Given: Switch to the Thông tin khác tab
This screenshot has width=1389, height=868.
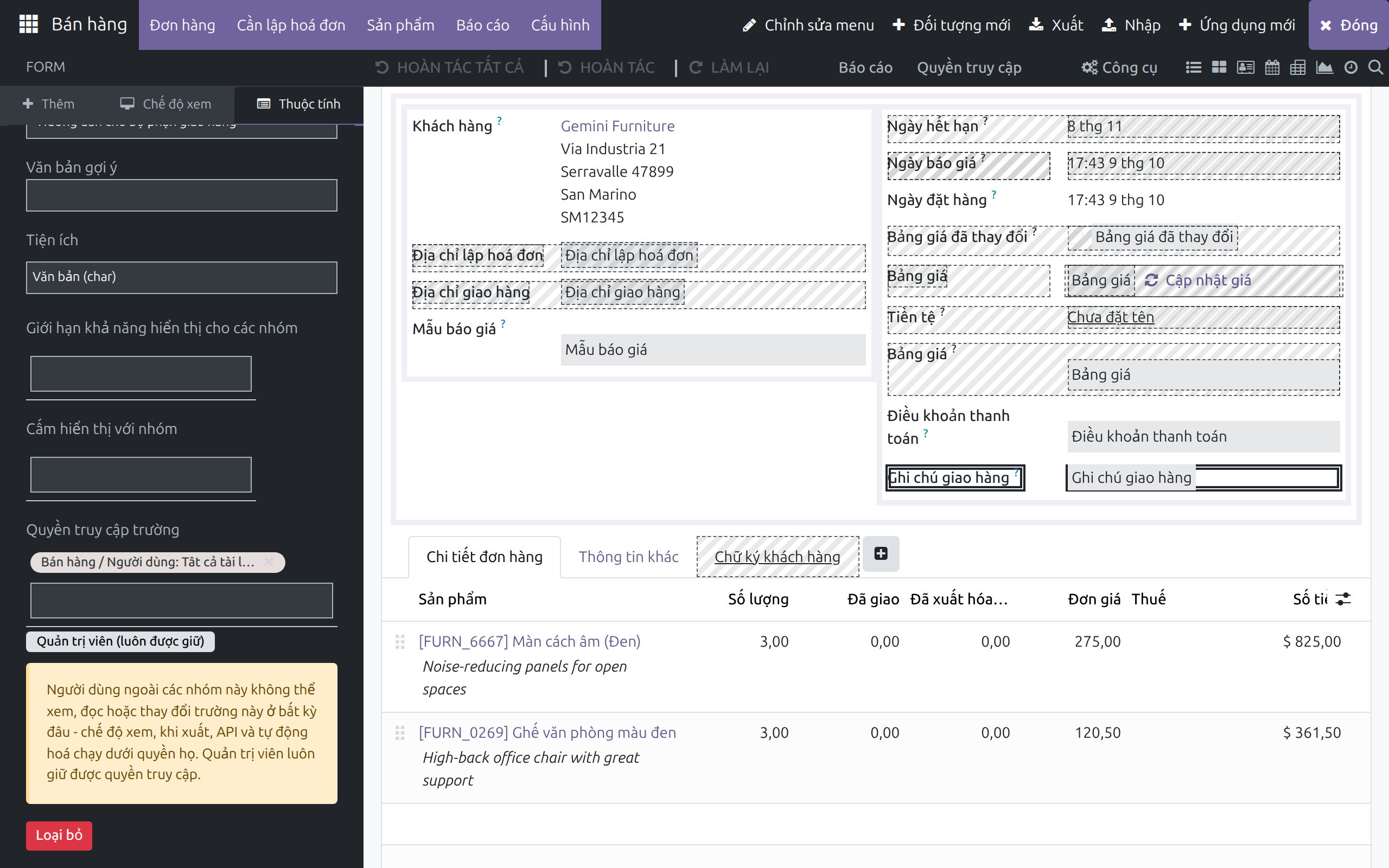Looking at the screenshot, I should [x=628, y=556].
